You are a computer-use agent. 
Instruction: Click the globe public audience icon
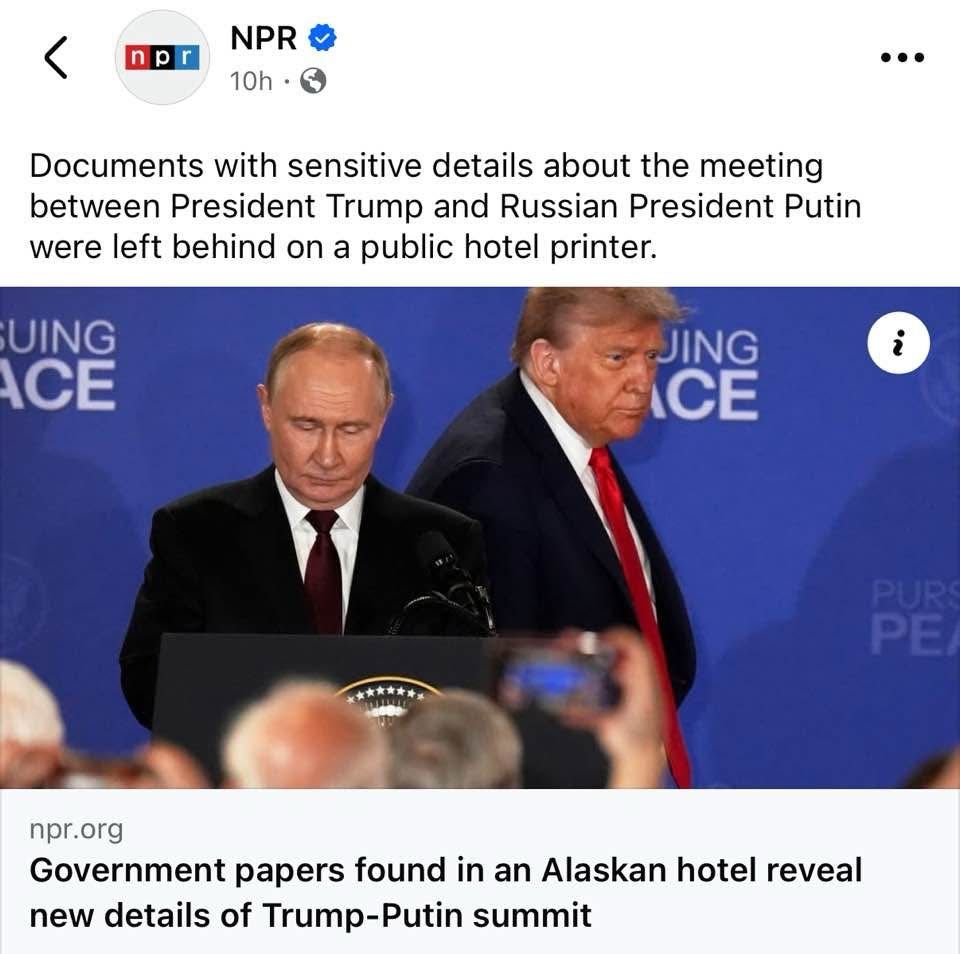(313, 81)
